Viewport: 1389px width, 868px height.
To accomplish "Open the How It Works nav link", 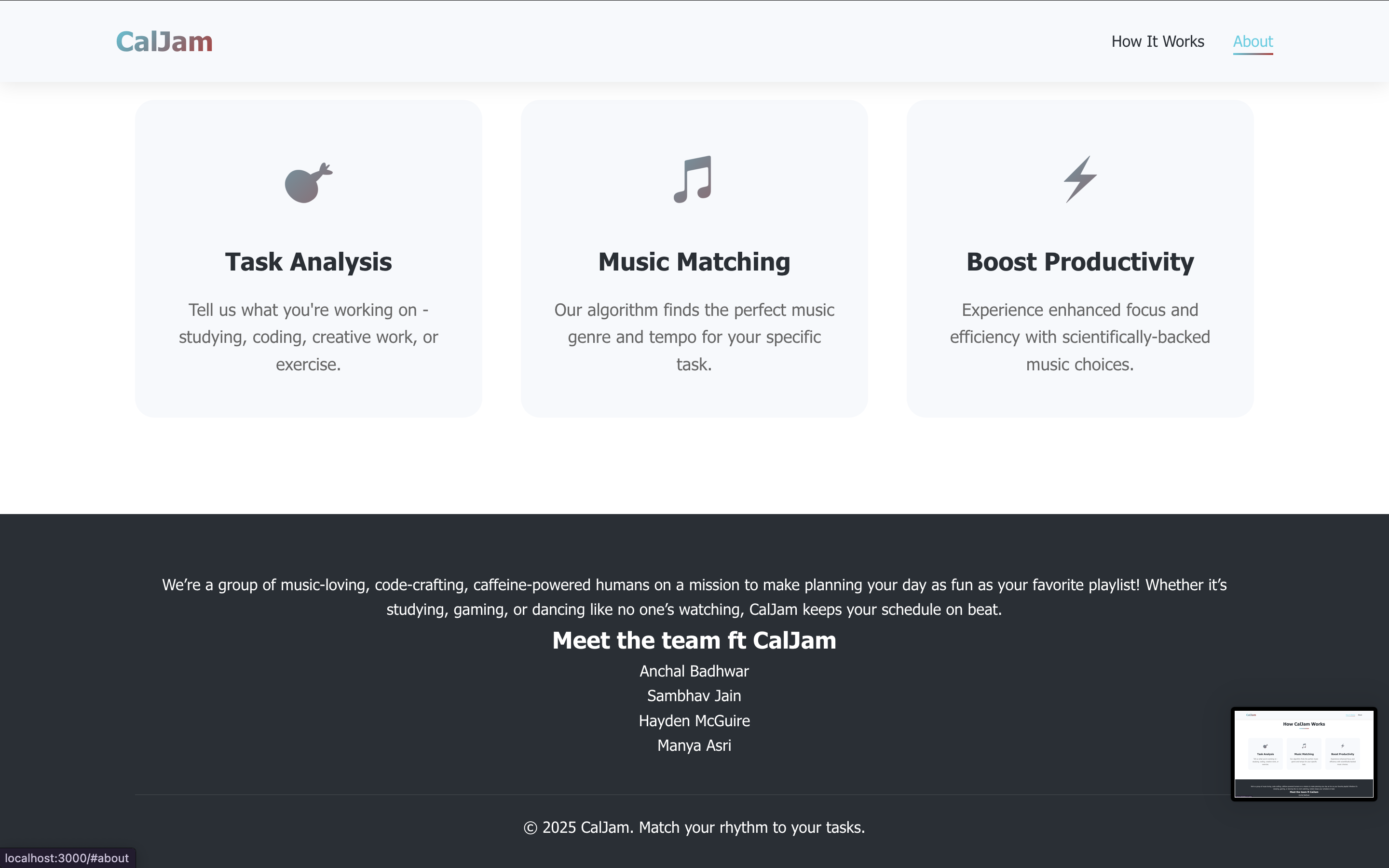I will pos(1157,42).
